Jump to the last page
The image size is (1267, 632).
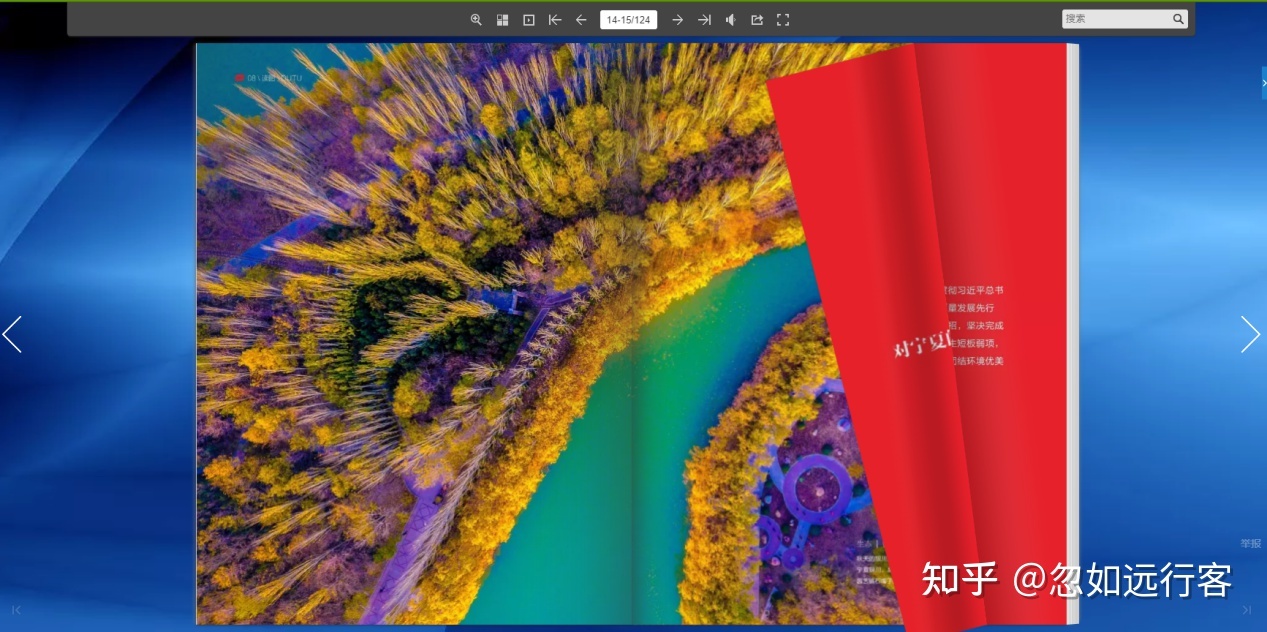[x=704, y=20]
